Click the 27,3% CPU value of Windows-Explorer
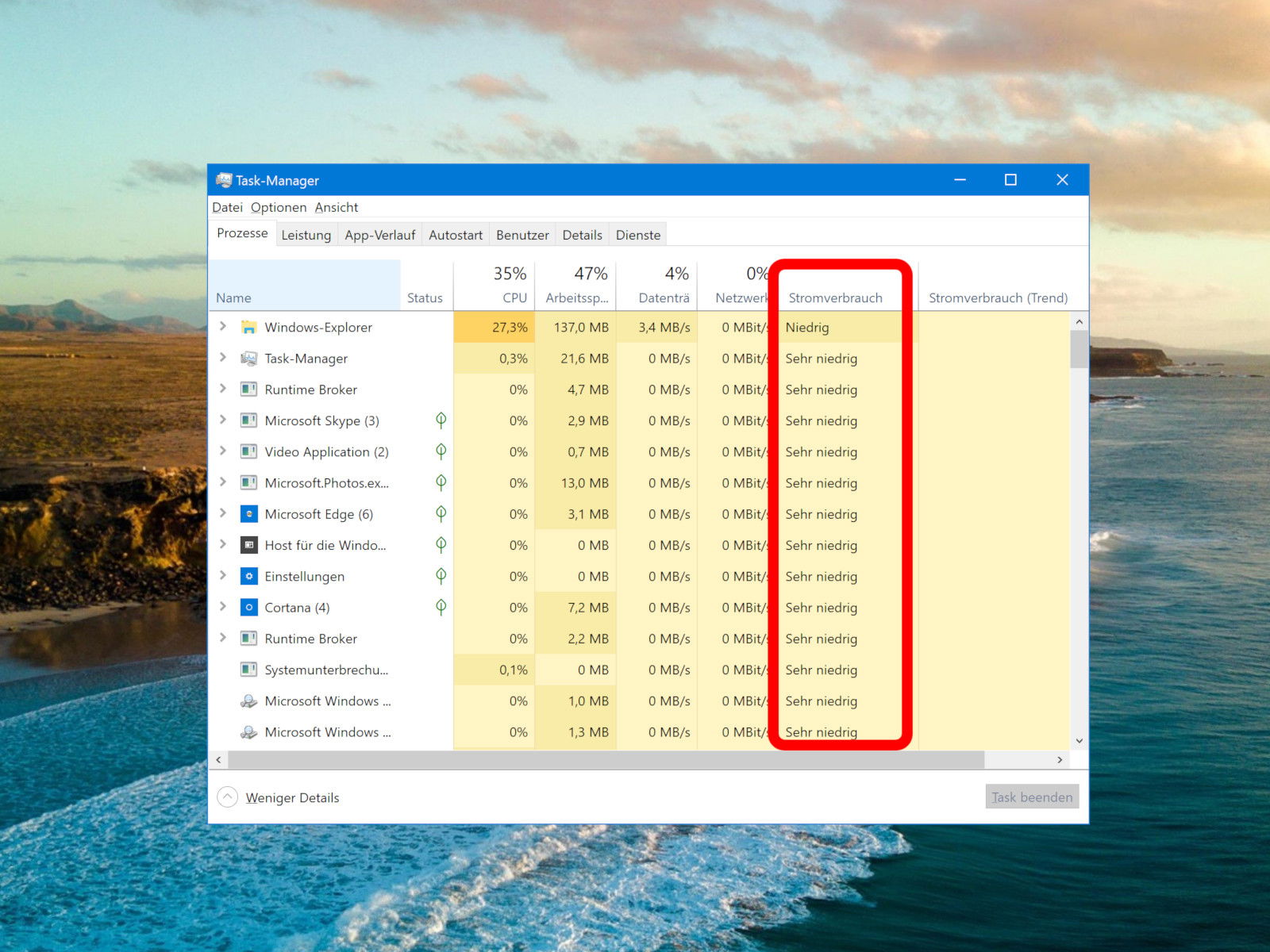 coord(494,327)
